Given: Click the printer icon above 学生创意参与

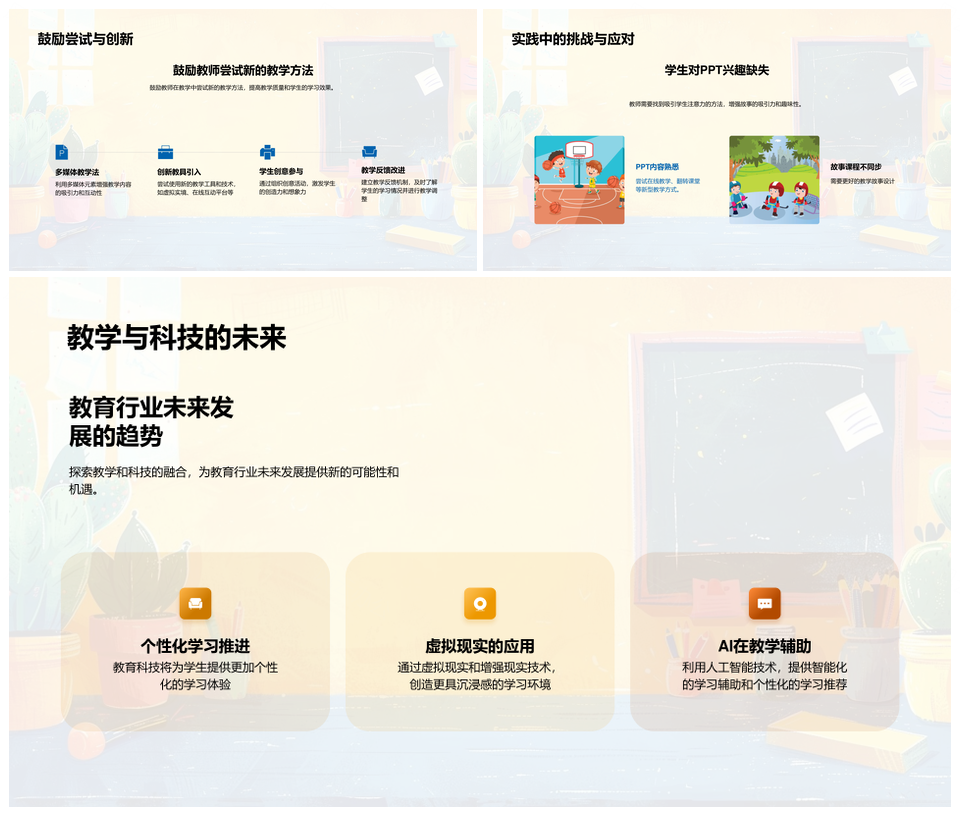Looking at the screenshot, I should tap(267, 152).
